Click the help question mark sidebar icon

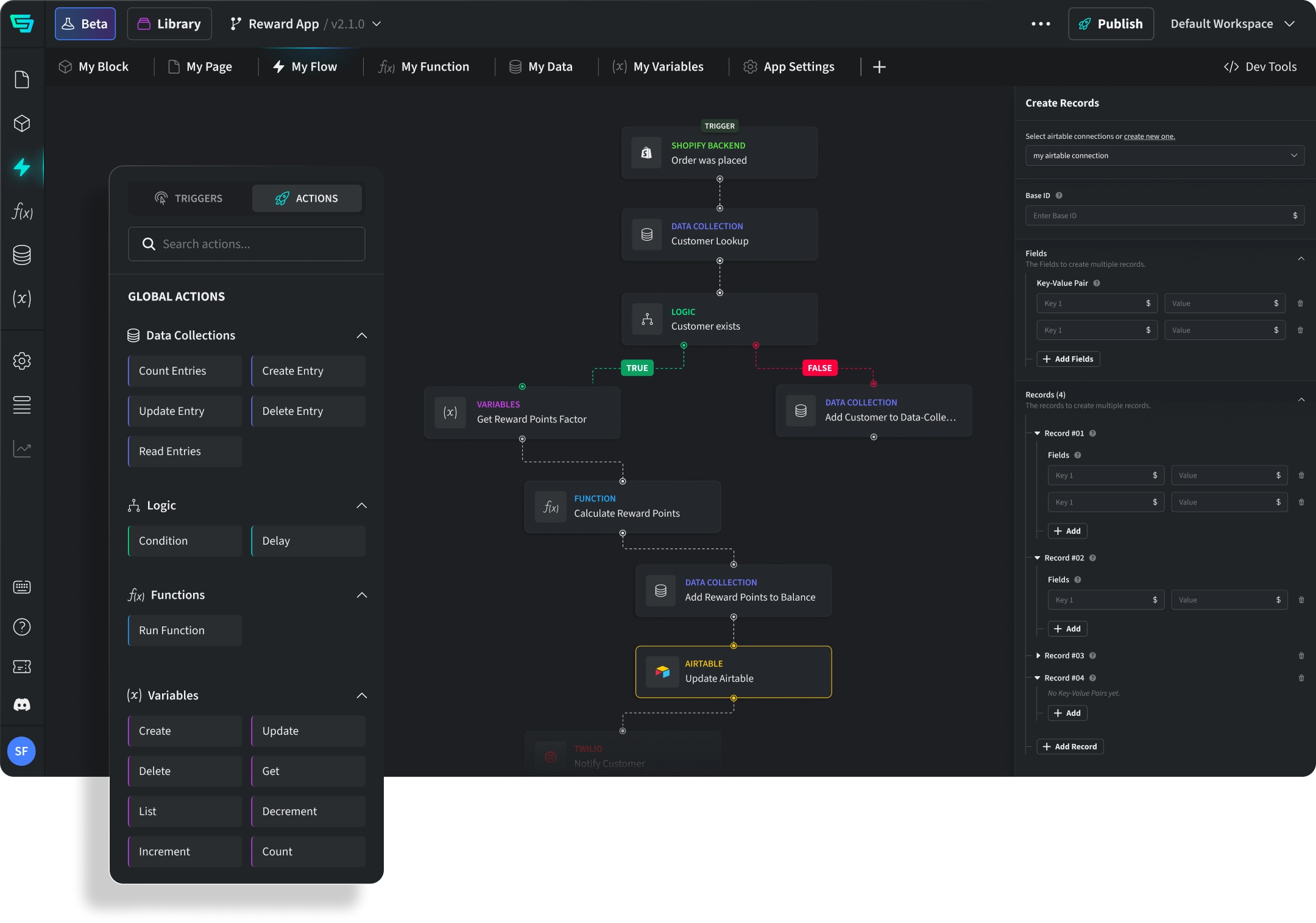click(x=22, y=627)
